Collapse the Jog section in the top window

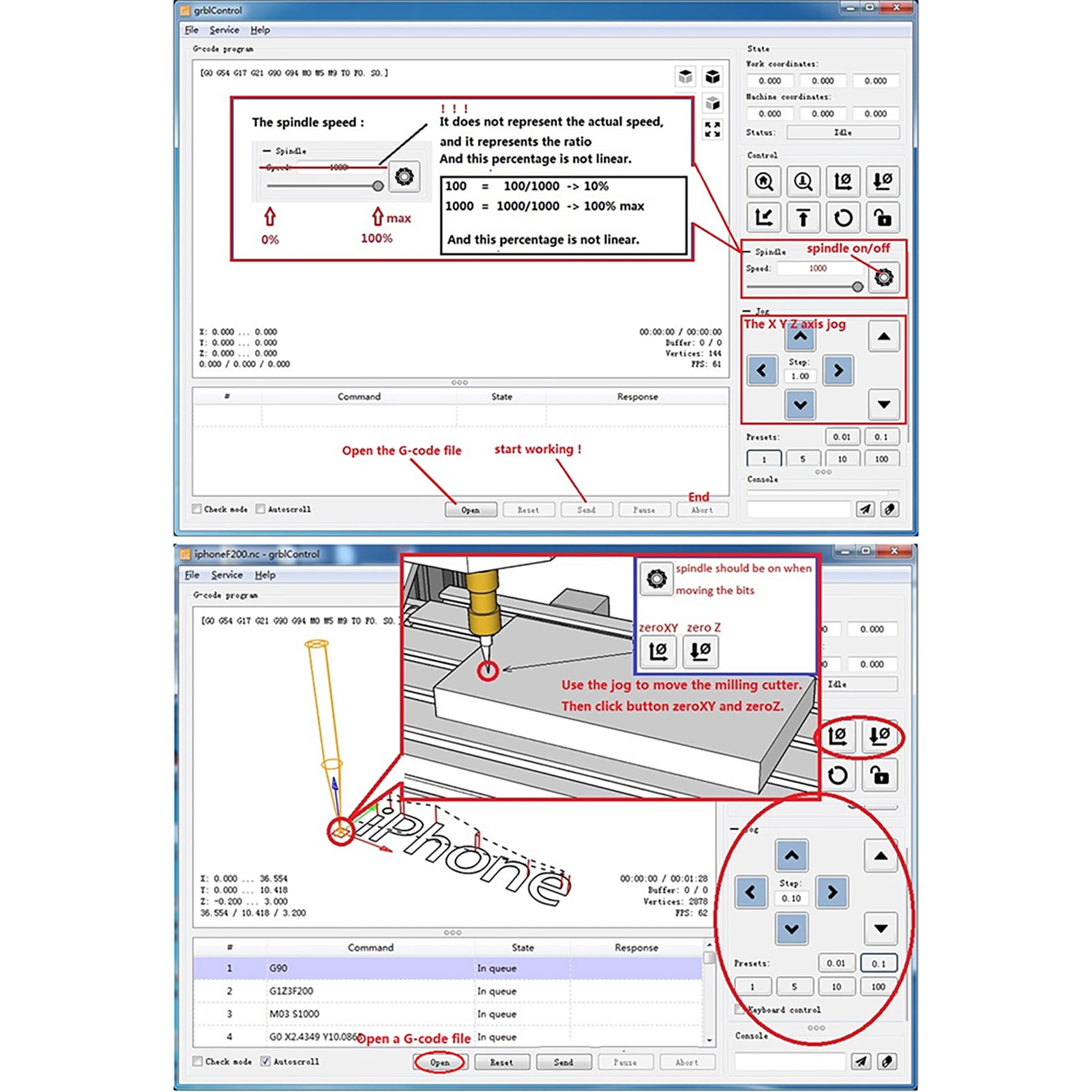(747, 311)
